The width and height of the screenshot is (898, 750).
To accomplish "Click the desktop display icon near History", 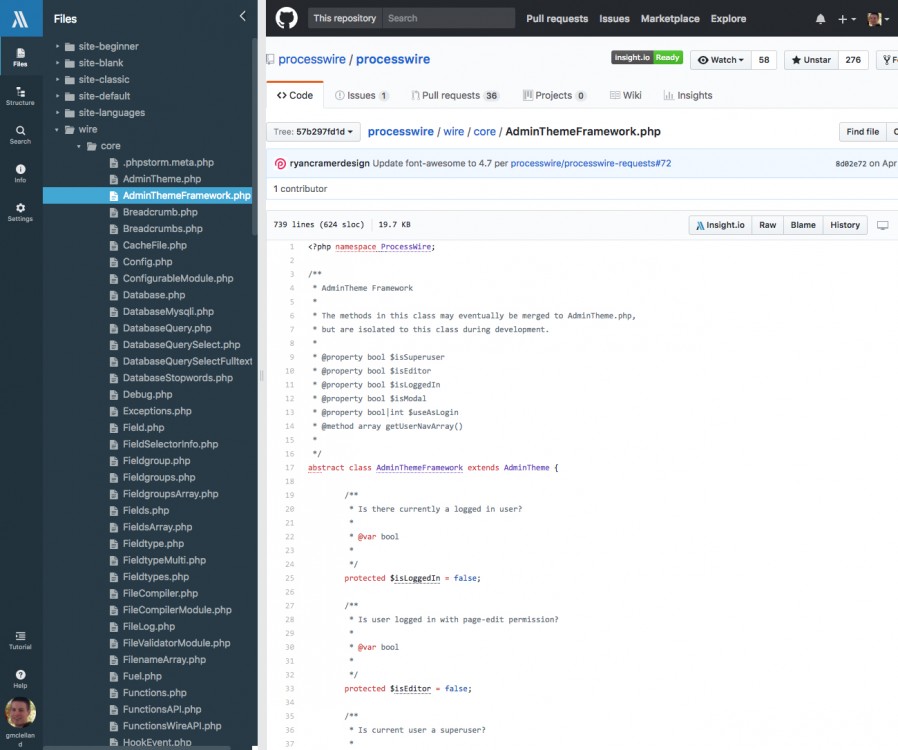I will 883,226.
